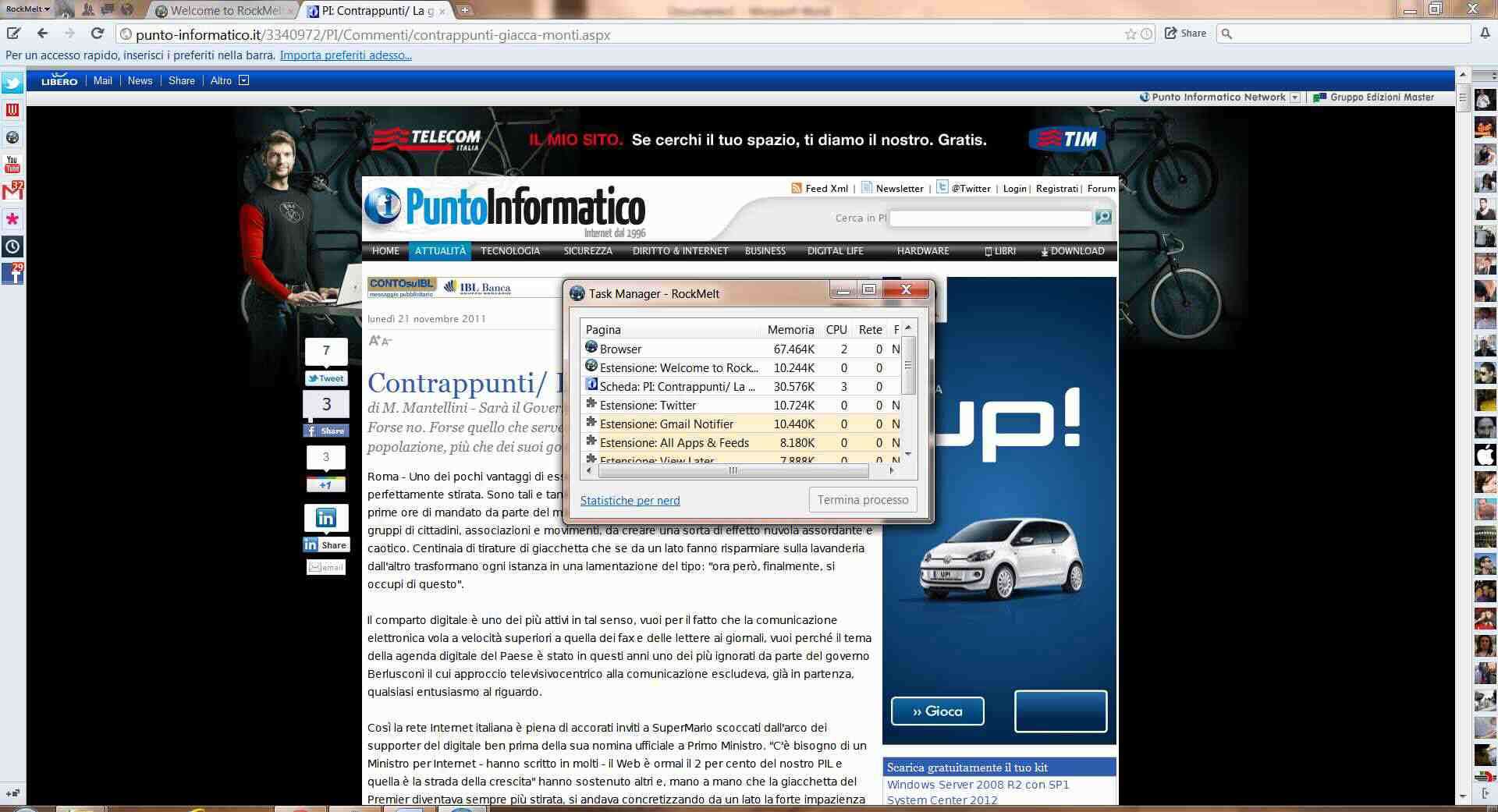Open the notifications bell icon
The width and height of the screenshot is (1498, 812).
(x=1486, y=34)
